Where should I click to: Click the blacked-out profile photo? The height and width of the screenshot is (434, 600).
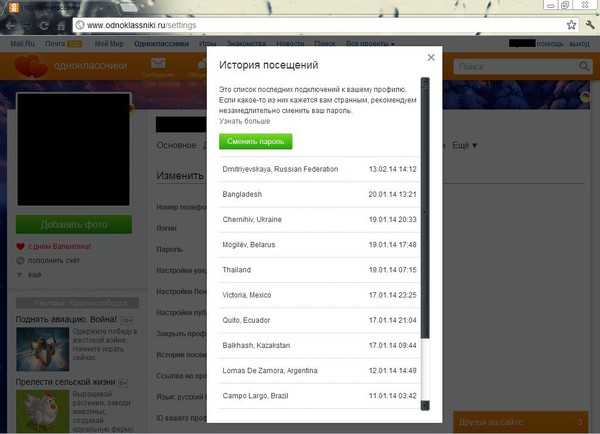(73, 149)
